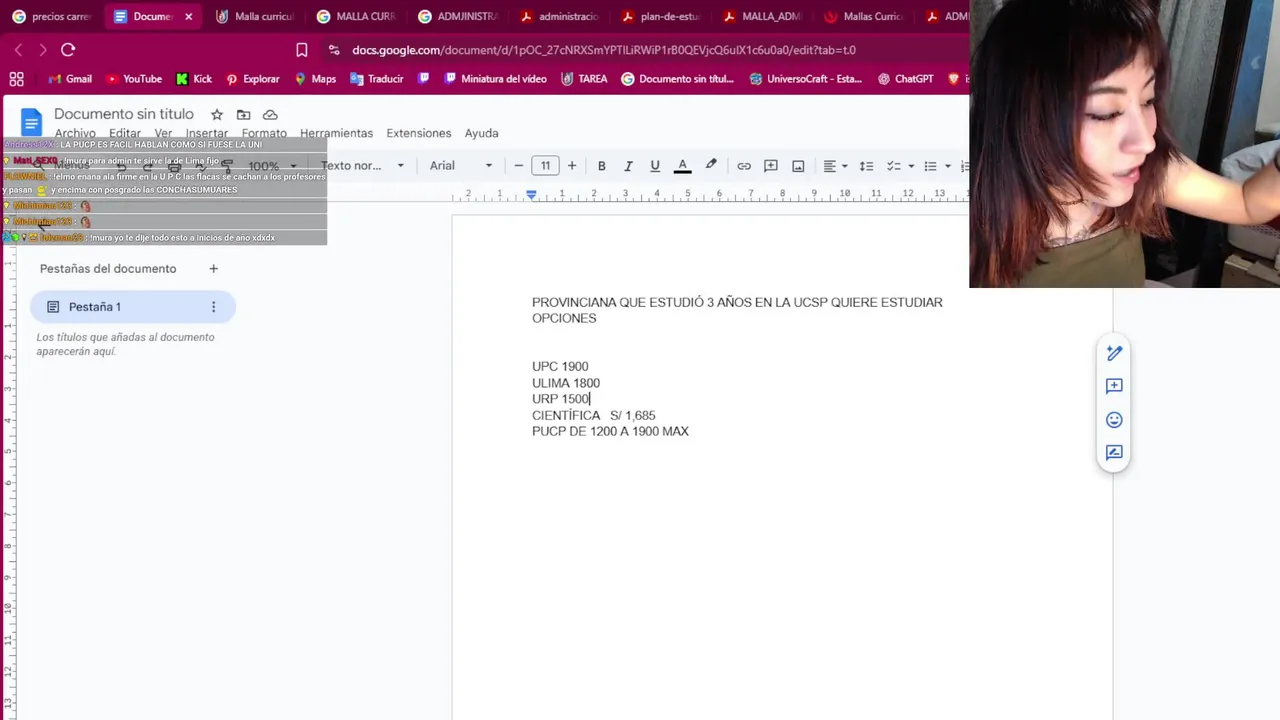Screen dimensions: 1280x720
Task: Open the Gmail bookmark
Action: 70,79
